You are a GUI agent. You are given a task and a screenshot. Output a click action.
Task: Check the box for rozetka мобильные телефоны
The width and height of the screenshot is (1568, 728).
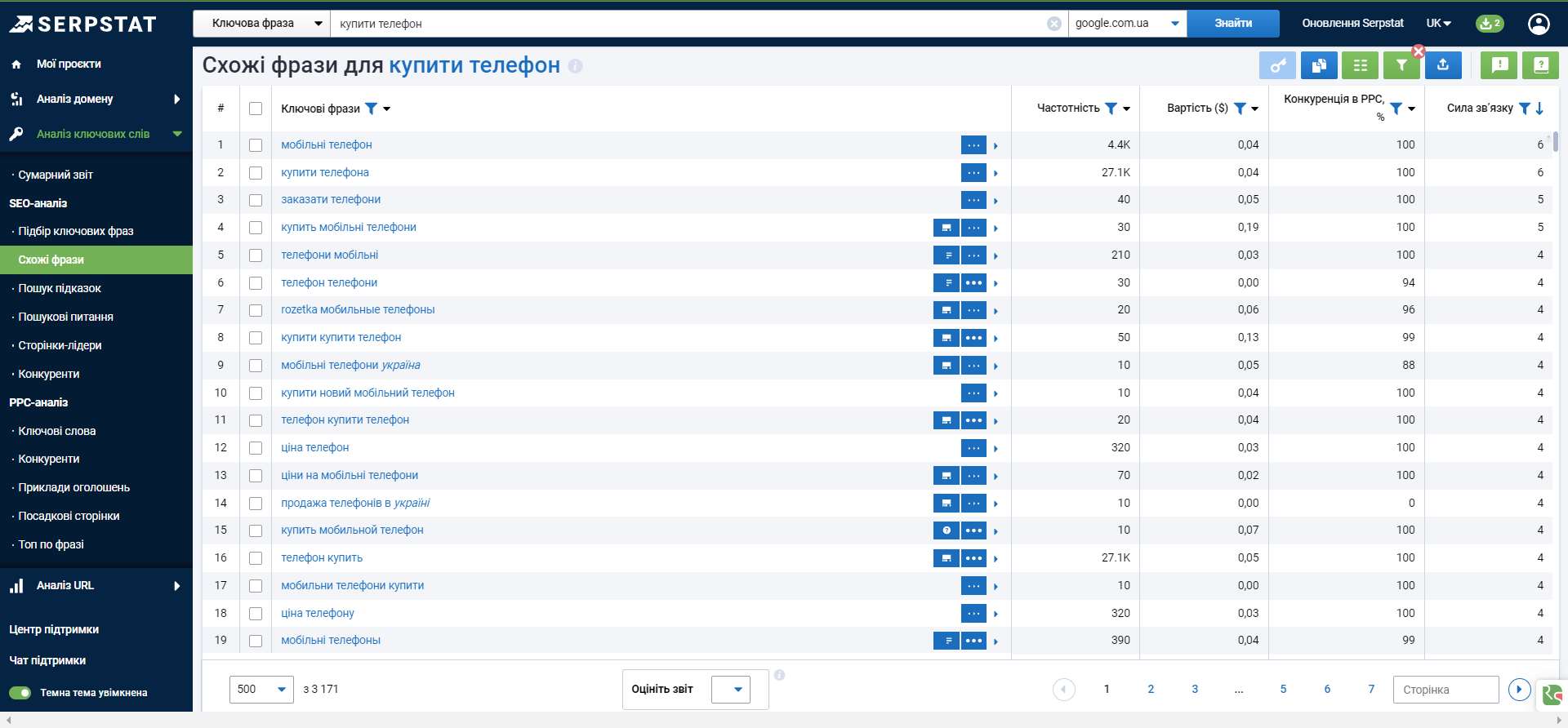(256, 310)
